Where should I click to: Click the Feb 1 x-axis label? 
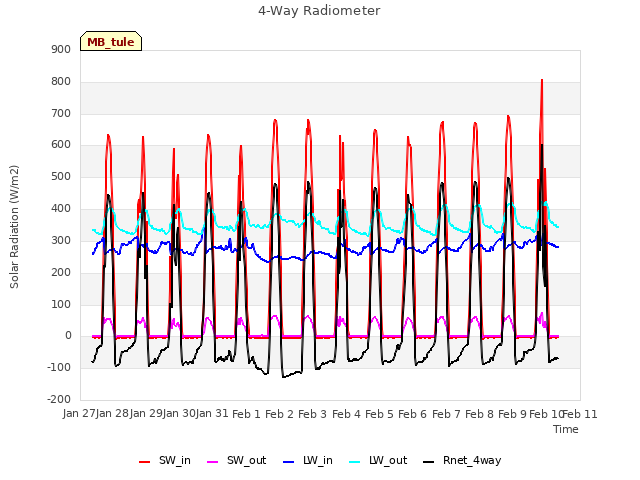(x=246, y=414)
